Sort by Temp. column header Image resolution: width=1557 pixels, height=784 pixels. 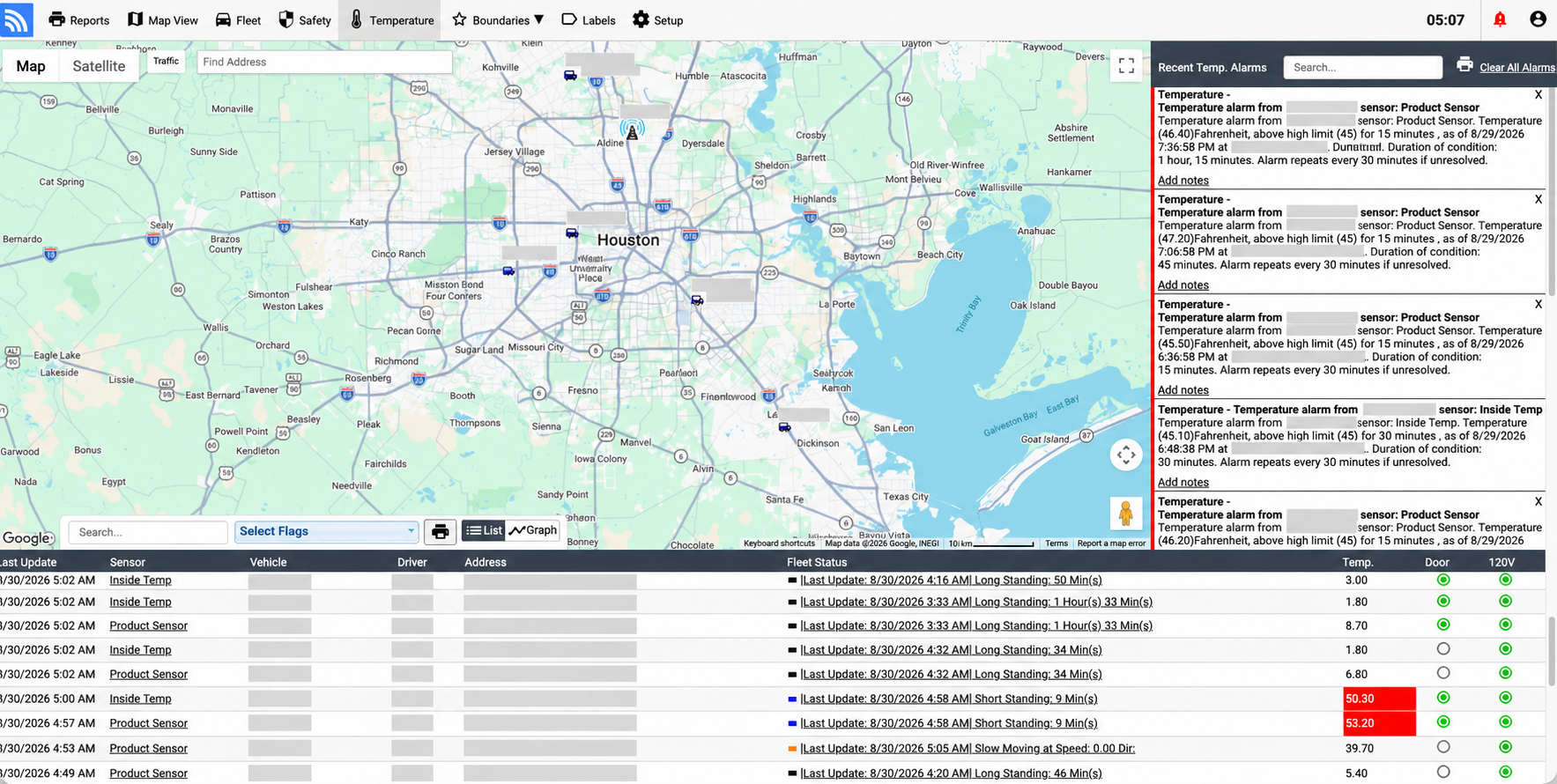(1357, 562)
